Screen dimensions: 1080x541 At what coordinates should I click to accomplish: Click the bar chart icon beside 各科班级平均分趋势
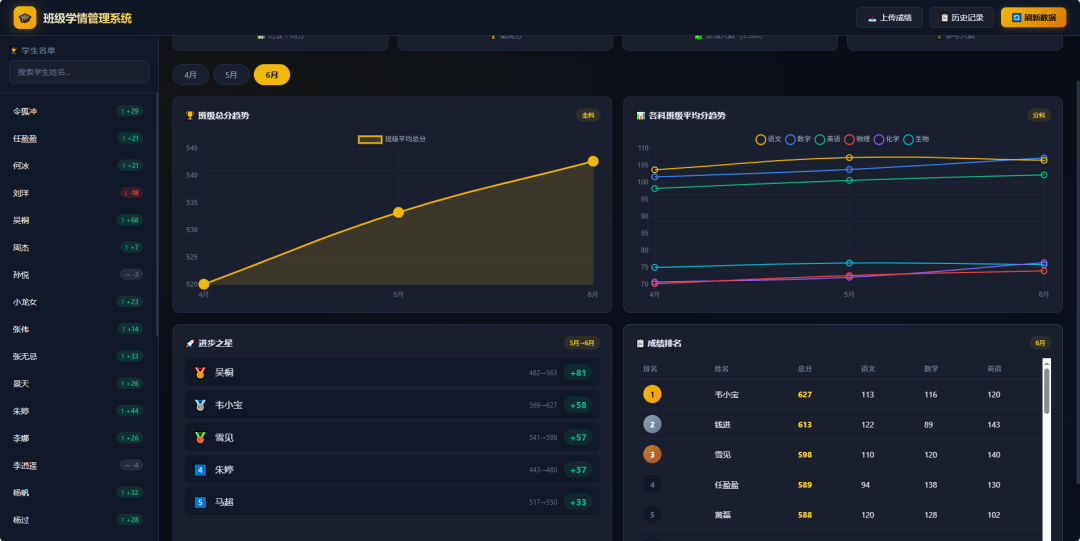click(x=641, y=116)
